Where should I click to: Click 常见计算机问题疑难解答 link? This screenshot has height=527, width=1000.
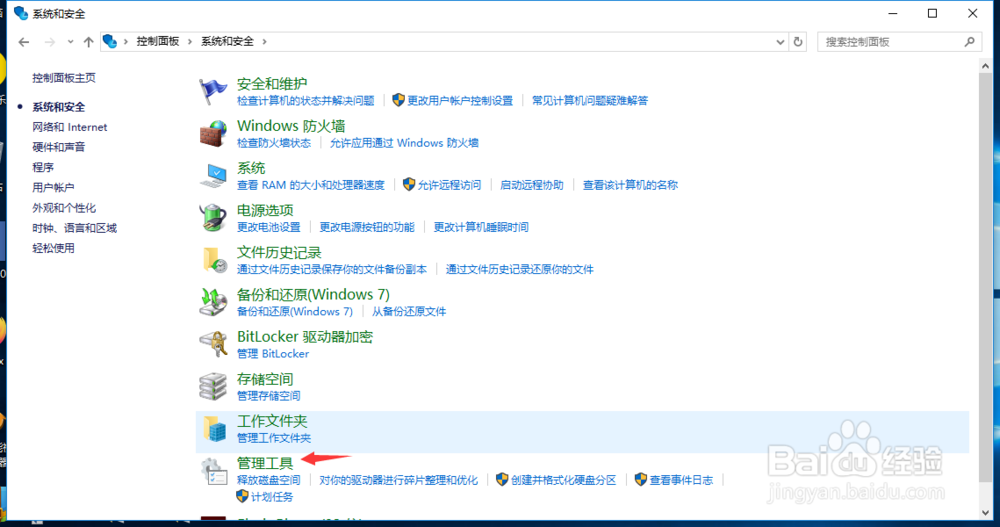point(590,101)
